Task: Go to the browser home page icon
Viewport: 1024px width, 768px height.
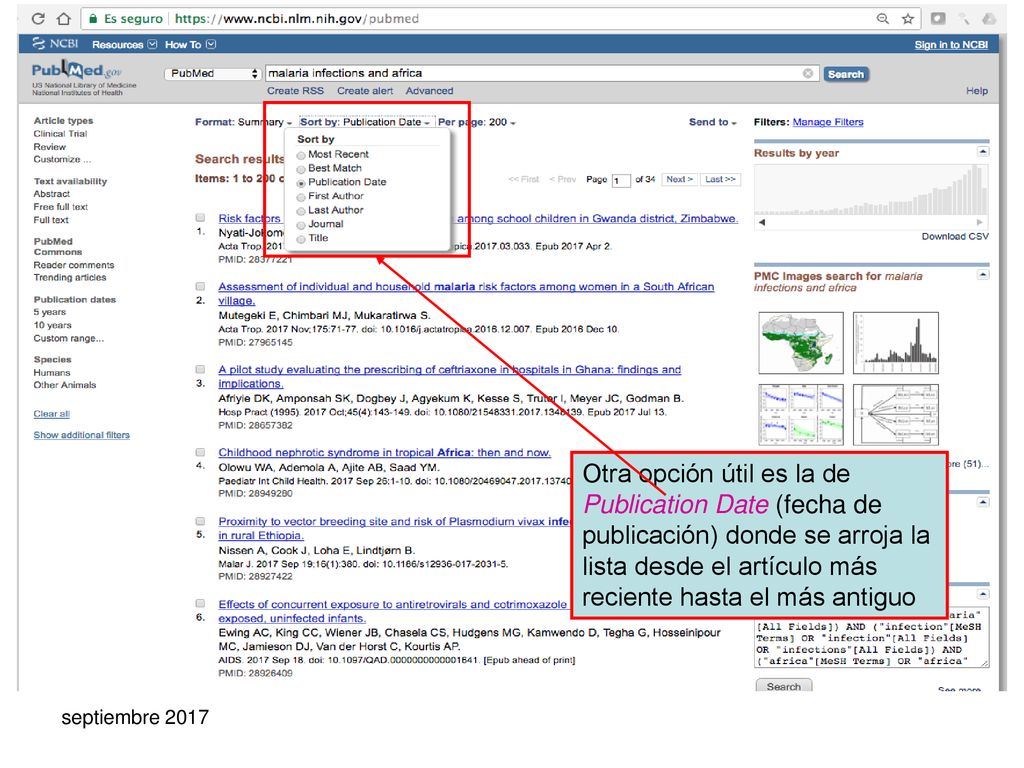Action: 63,19
